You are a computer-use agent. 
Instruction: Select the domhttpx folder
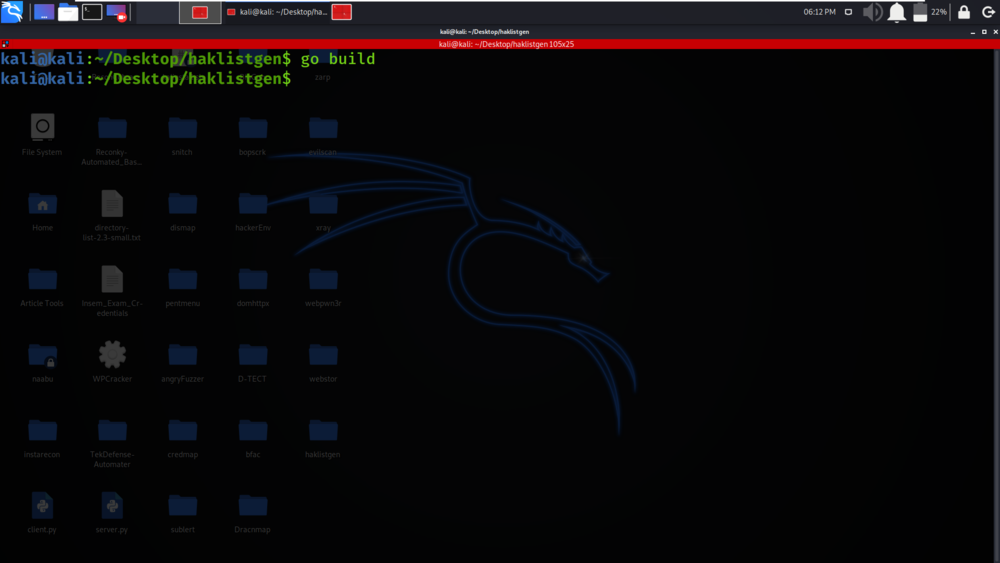click(x=253, y=287)
